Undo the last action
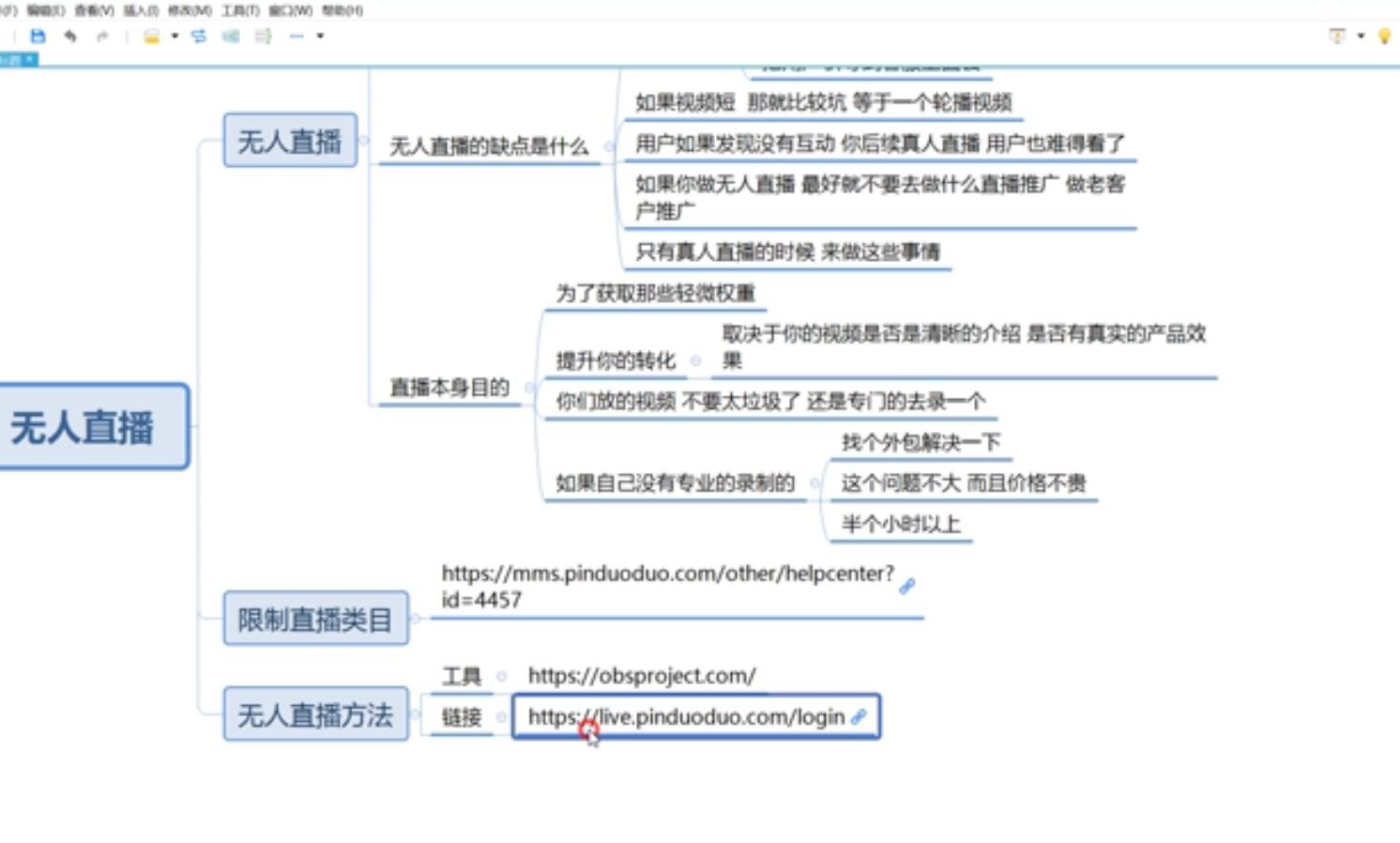 70,37
